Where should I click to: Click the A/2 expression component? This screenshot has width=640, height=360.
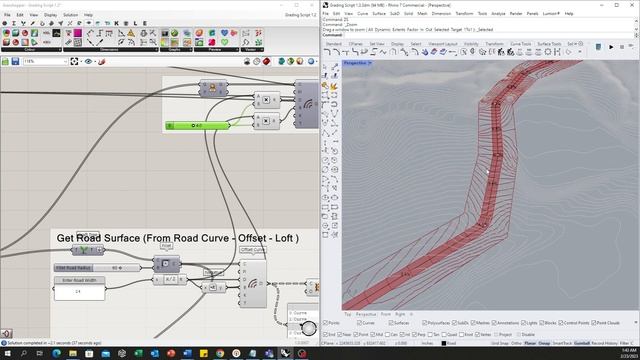[170, 280]
